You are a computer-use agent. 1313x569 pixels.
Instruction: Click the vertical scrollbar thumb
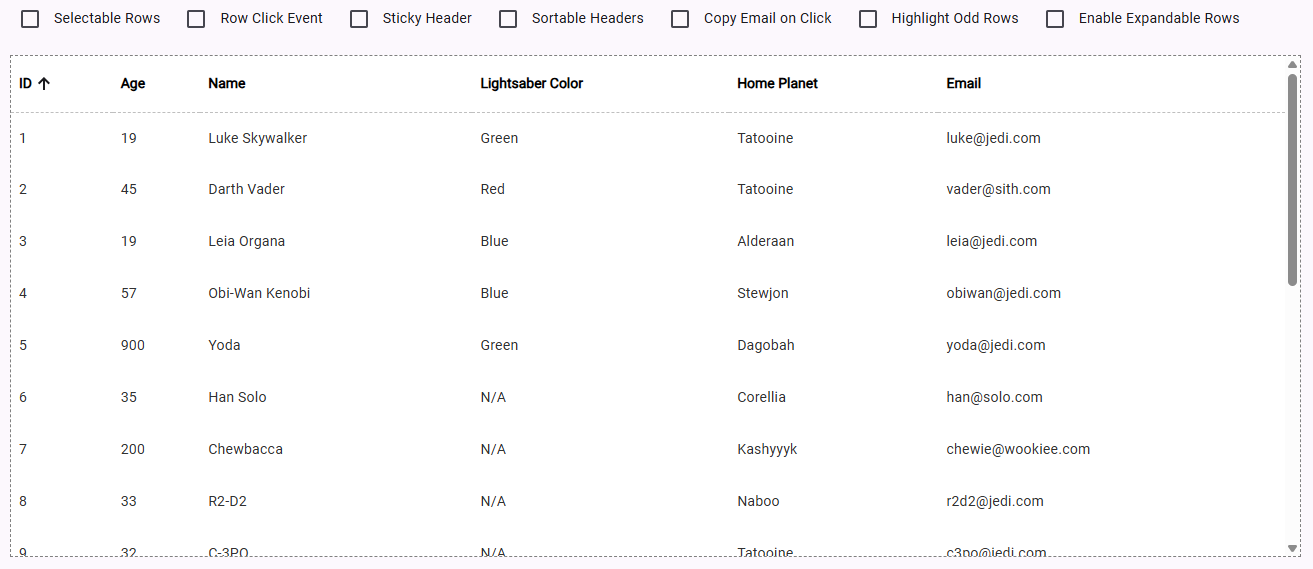pyautogui.click(x=1292, y=180)
